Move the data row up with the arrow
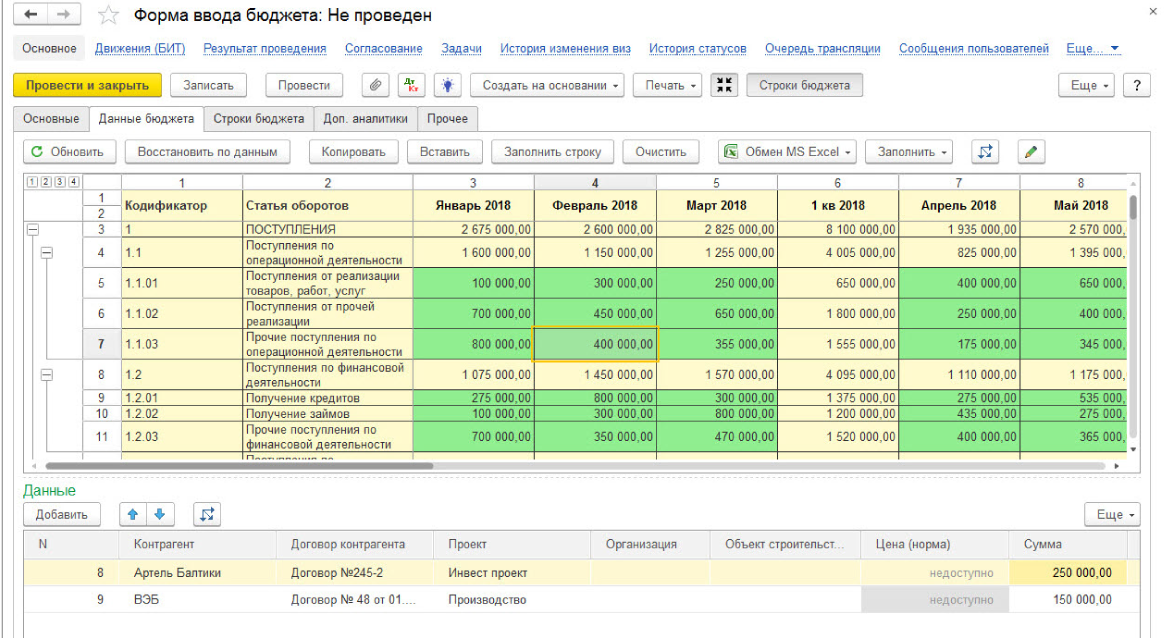This screenshot has width=1166, height=638. tap(133, 514)
